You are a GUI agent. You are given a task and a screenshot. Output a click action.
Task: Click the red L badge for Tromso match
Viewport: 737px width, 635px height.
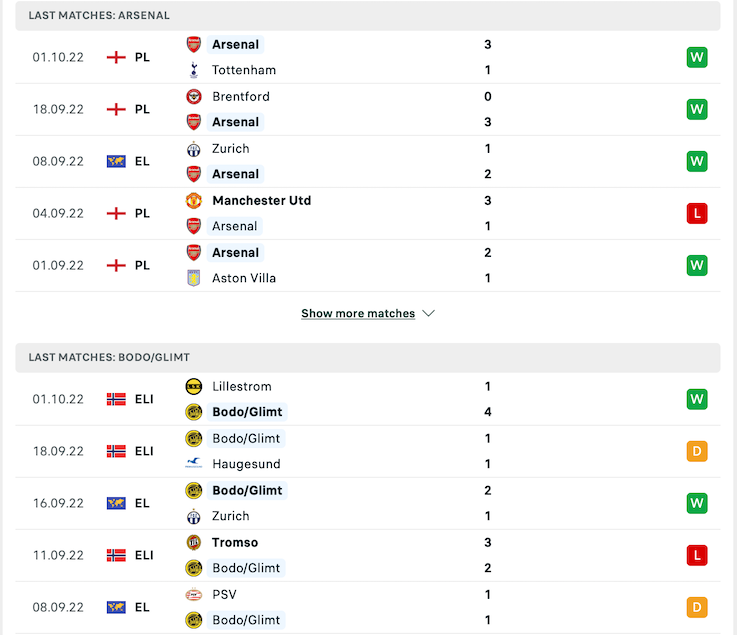click(x=697, y=555)
